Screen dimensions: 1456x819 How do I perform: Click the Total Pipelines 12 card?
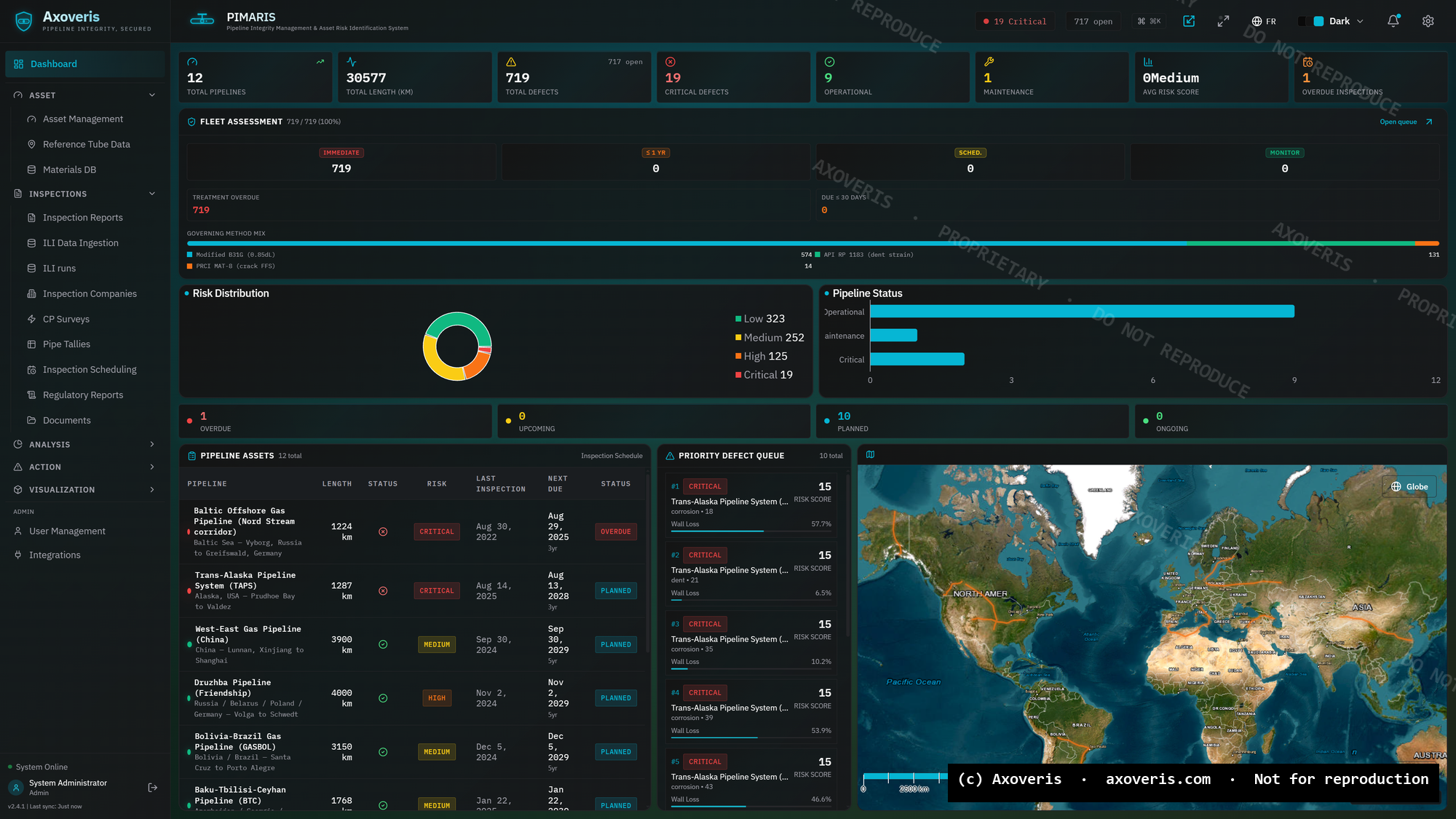click(x=256, y=77)
